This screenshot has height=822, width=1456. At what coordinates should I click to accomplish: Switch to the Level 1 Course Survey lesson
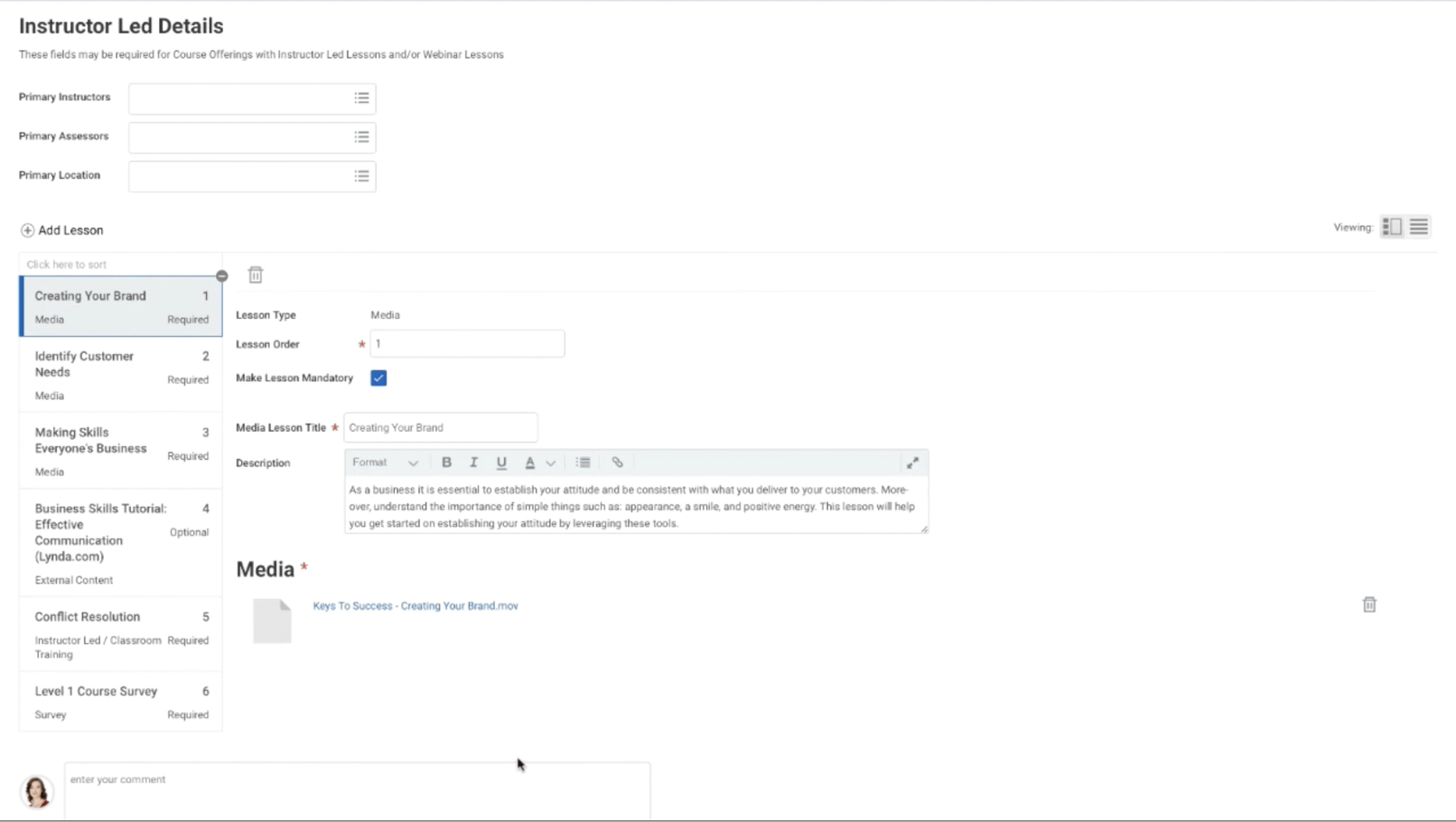[96, 691]
